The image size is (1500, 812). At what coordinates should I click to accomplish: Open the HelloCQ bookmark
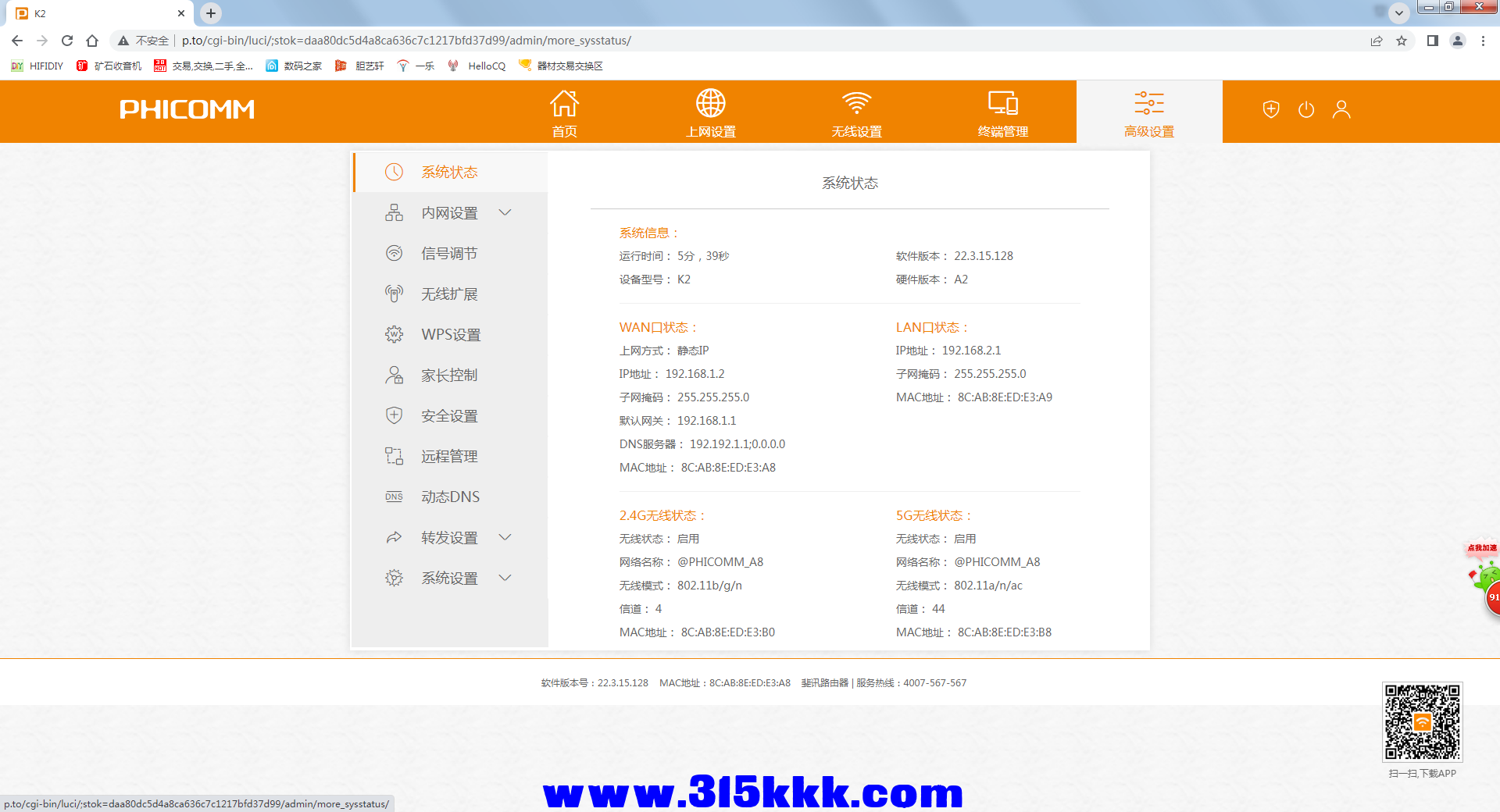click(x=477, y=66)
